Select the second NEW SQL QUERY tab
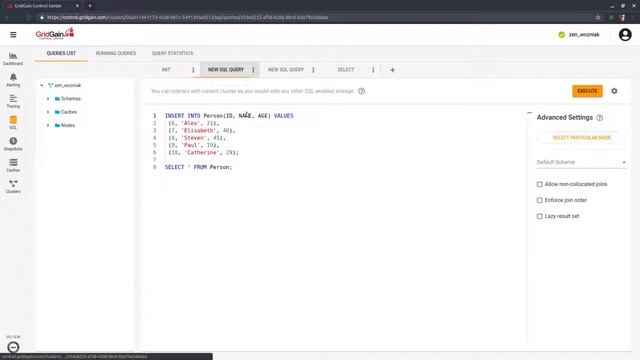 (x=286, y=70)
